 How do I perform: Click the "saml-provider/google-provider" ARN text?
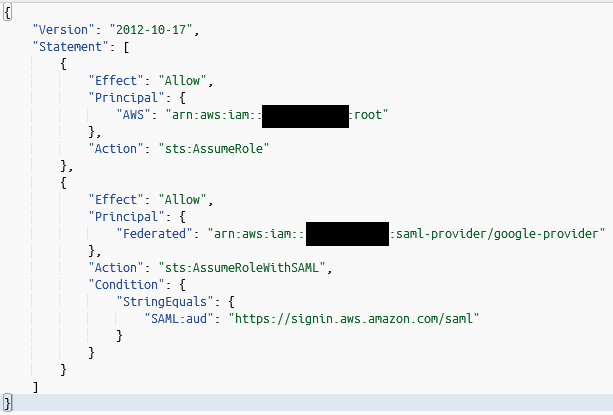[x=497, y=233]
